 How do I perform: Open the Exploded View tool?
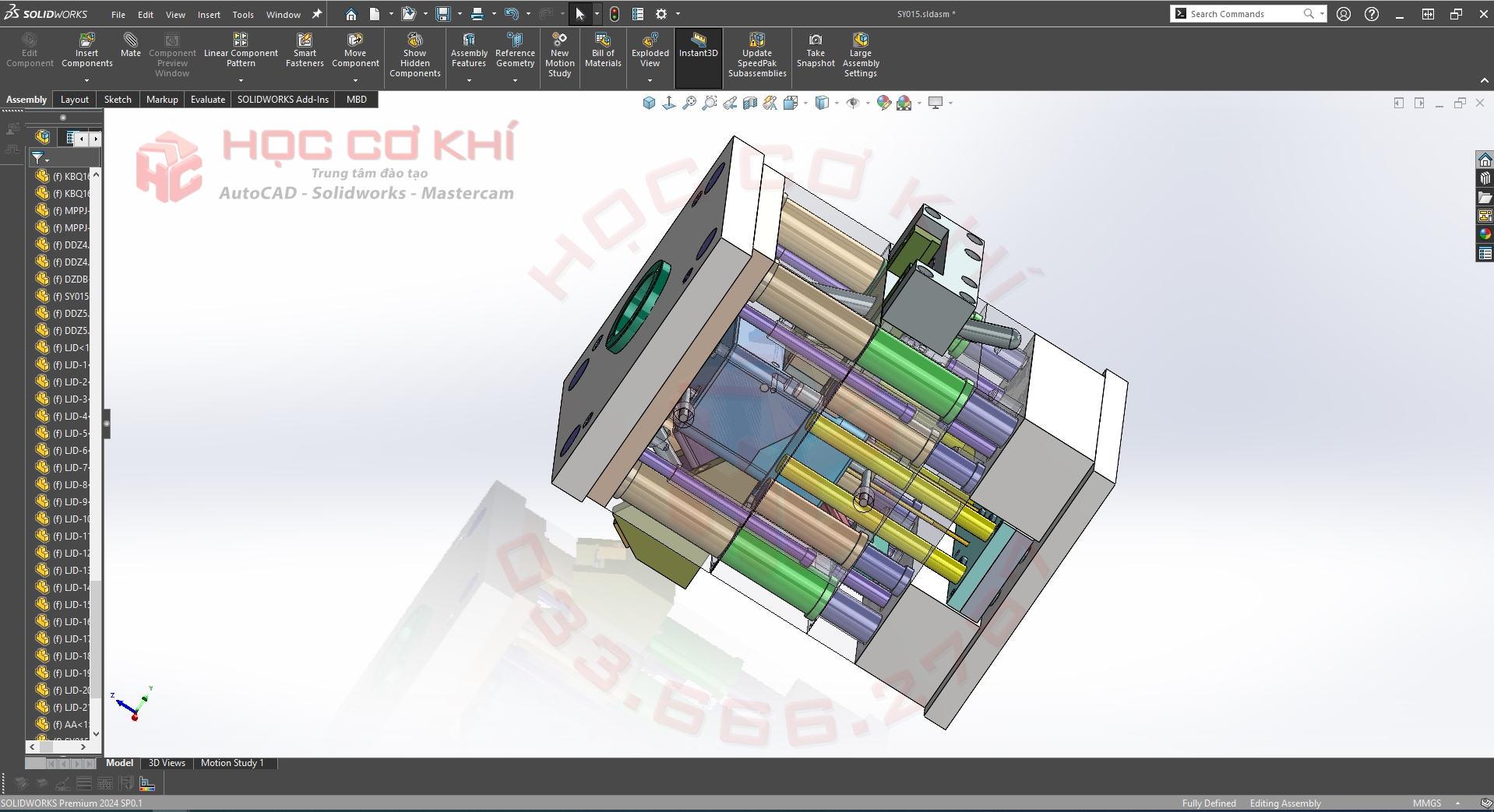650,51
